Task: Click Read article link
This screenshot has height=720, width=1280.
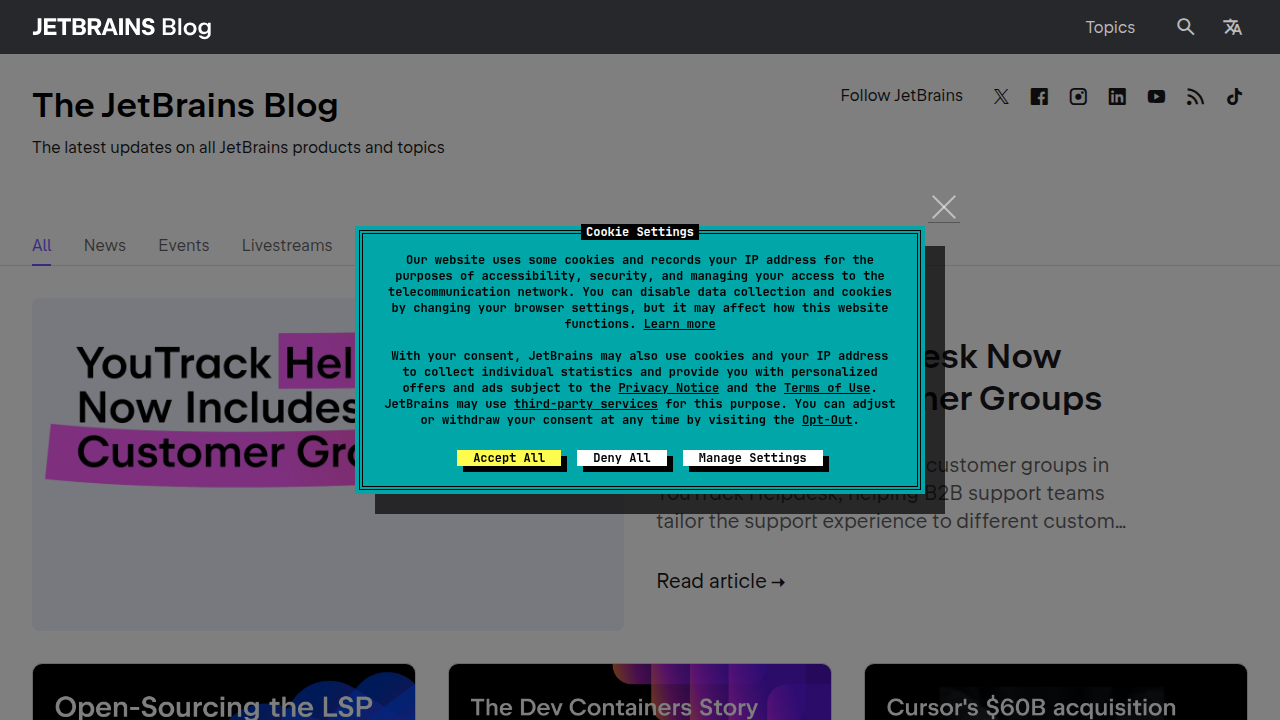Action: pos(721,581)
